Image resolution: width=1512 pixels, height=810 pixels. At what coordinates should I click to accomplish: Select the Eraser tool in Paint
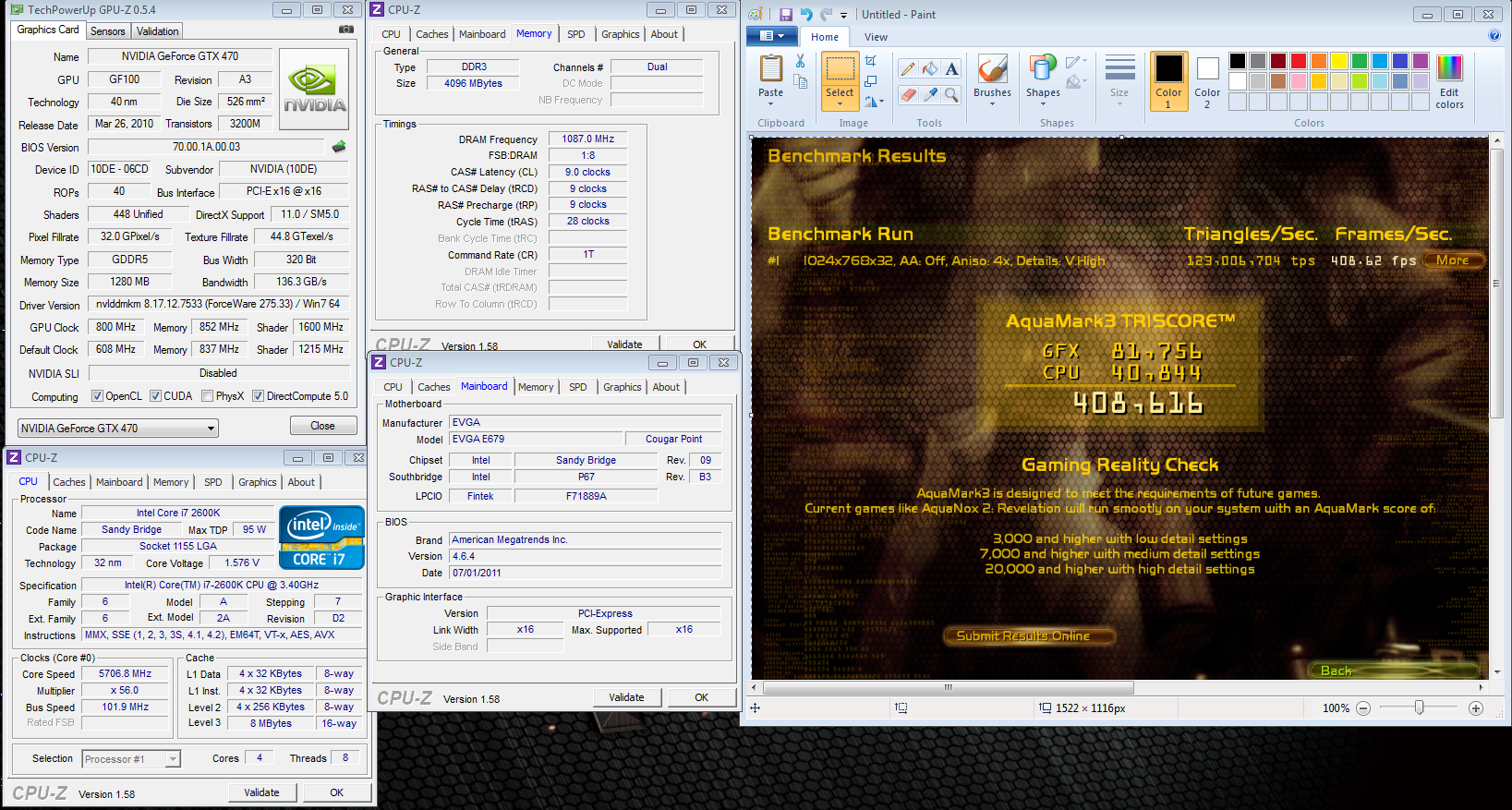pos(908,94)
